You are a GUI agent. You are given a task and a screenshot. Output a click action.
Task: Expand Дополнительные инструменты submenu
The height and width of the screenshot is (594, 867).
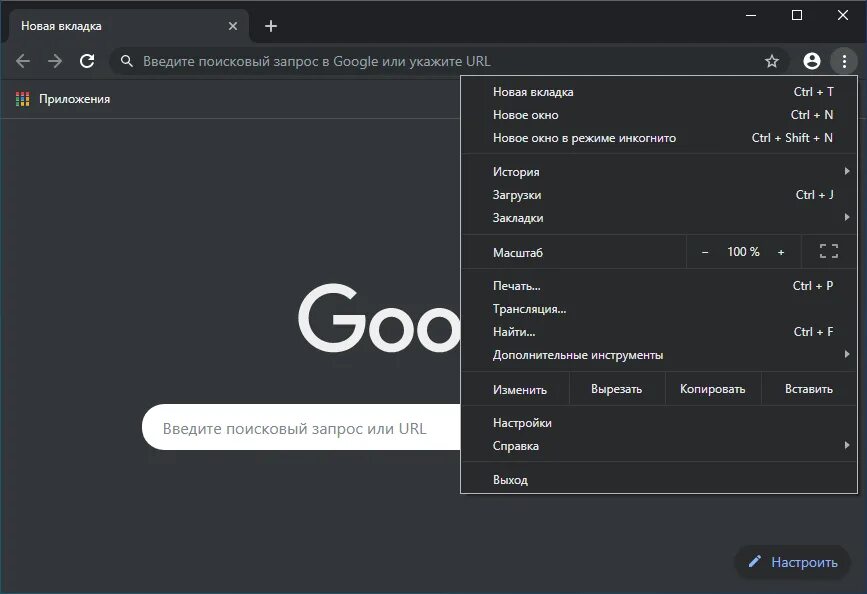(x=659, y=355)
